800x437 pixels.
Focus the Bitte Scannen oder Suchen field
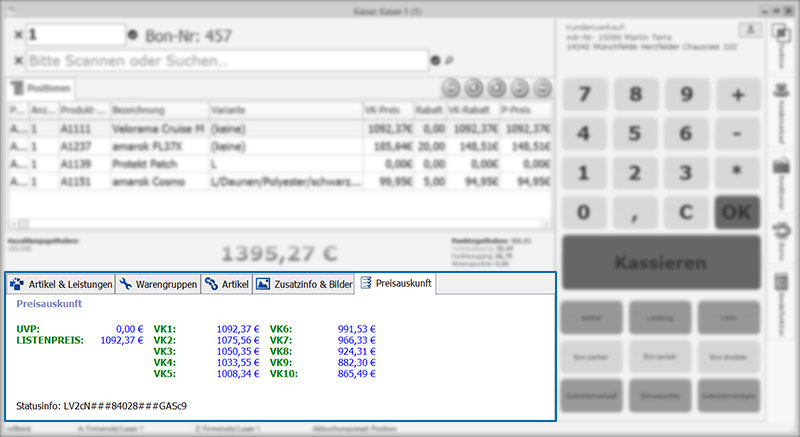click(x=228, y=61)
